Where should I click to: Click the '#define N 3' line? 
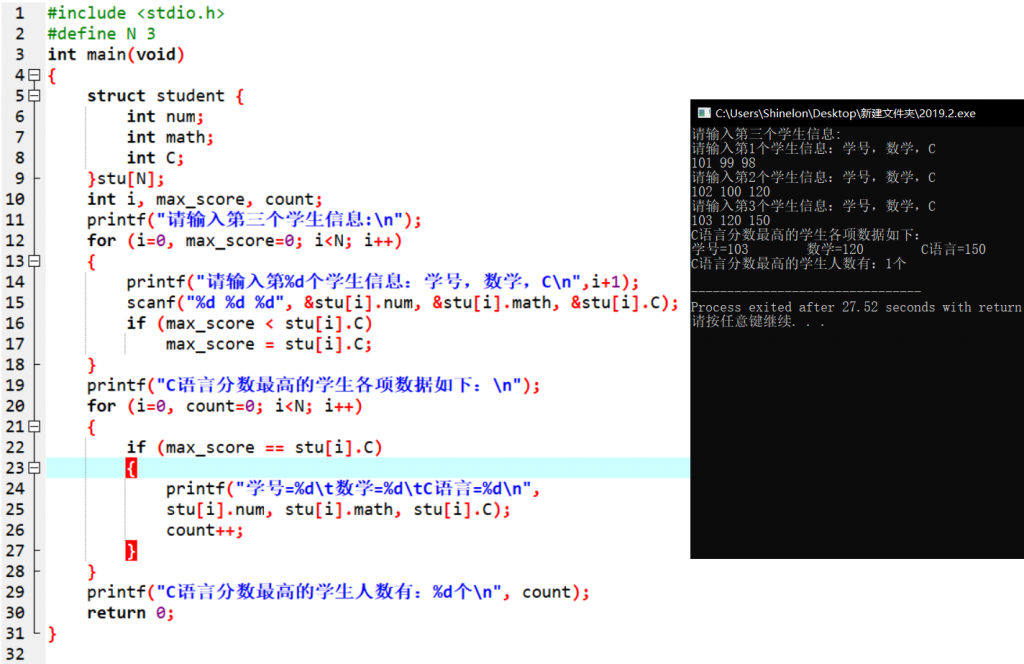(101, 34)
